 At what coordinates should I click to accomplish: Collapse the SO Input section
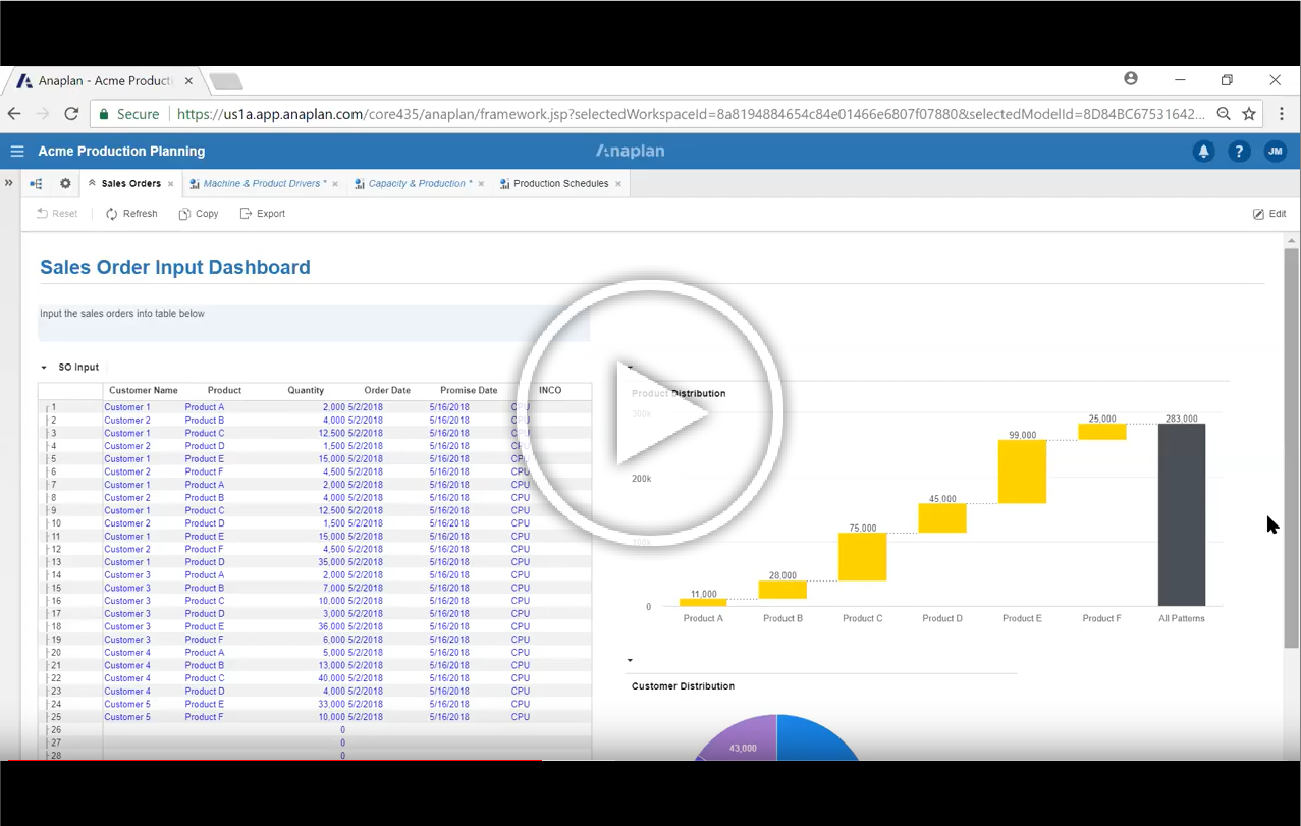(44, 368)
